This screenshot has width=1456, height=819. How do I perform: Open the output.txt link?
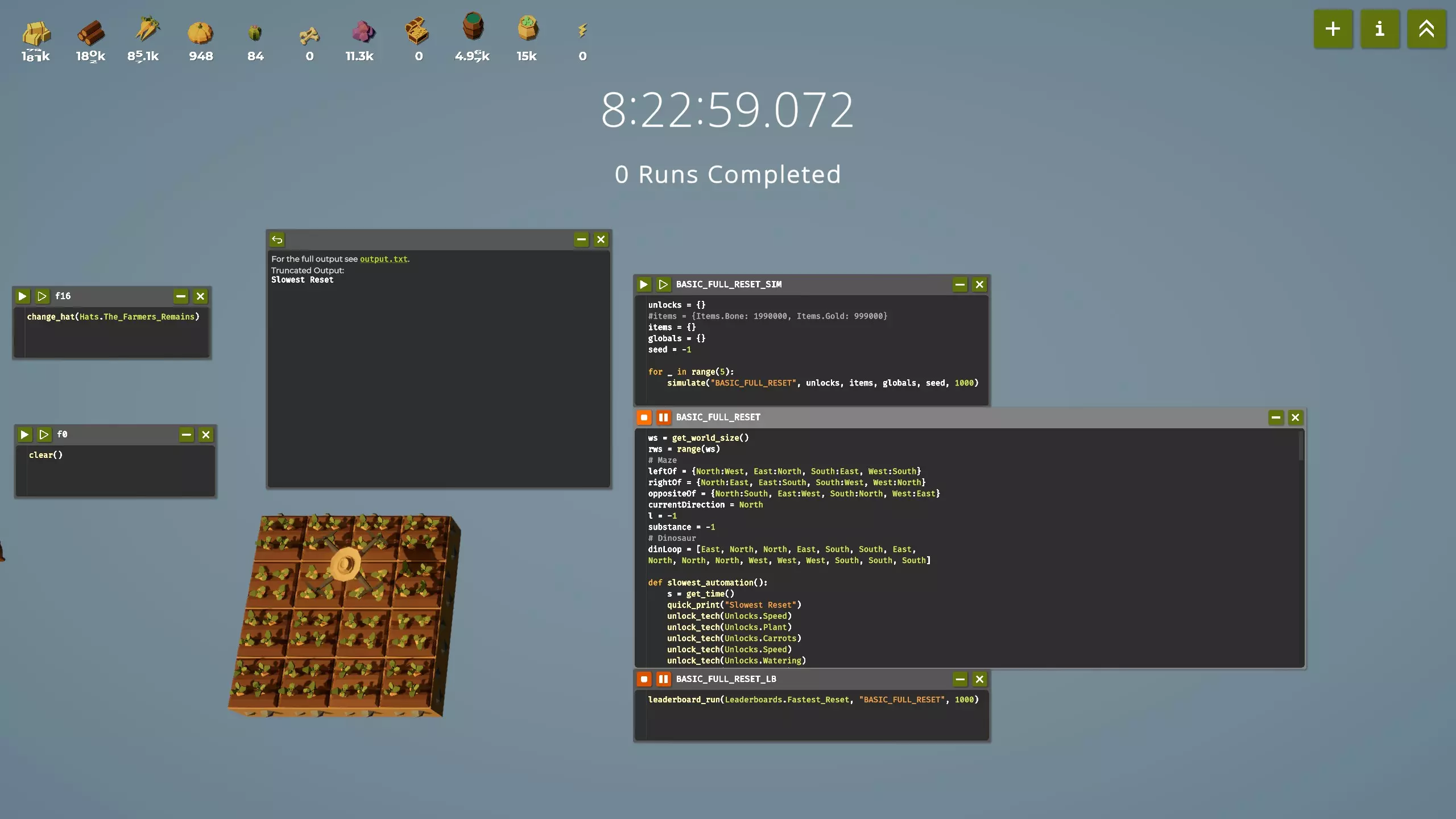tap(383, 259)
